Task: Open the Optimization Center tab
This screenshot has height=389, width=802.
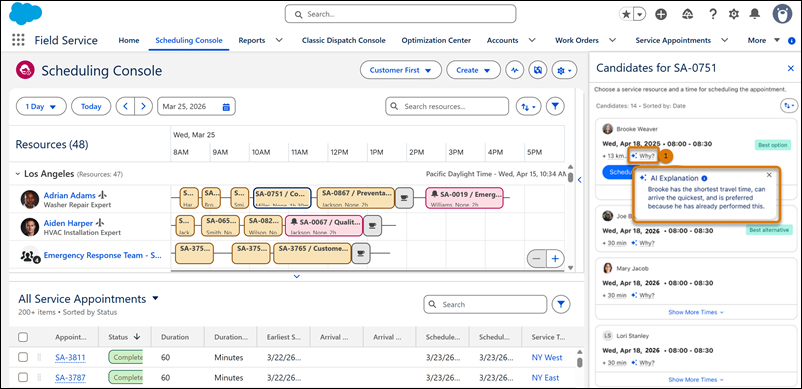Action: pos(436,40)
